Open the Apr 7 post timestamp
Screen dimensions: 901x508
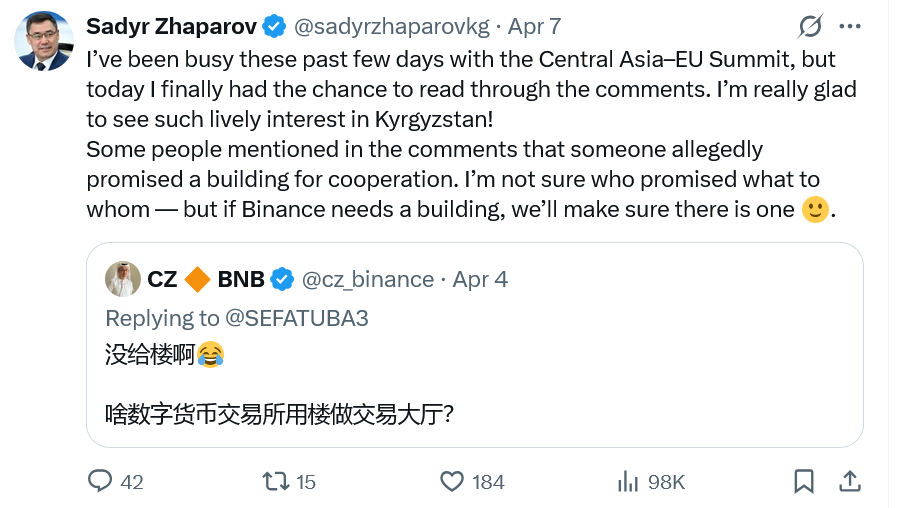tap(534, 25)
